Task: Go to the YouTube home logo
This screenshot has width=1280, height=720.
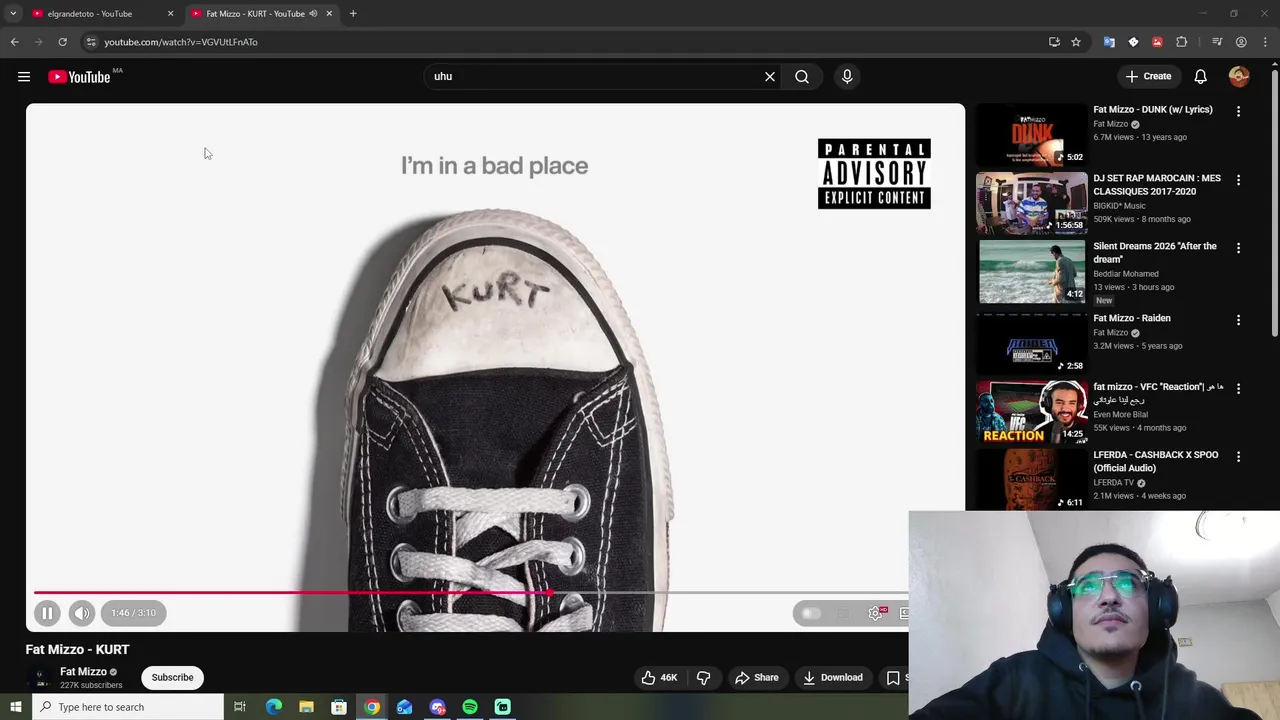Action: click(x=79, y=77)
